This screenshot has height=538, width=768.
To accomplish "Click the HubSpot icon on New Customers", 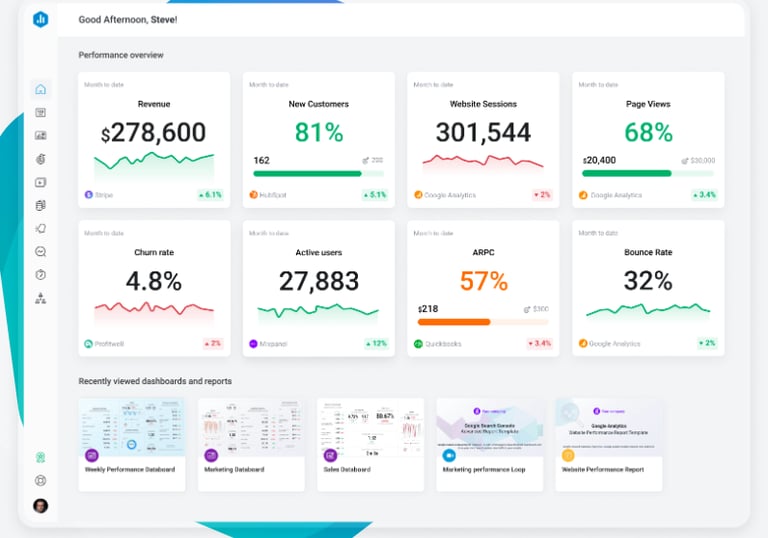I will click(x=253, y=195).
